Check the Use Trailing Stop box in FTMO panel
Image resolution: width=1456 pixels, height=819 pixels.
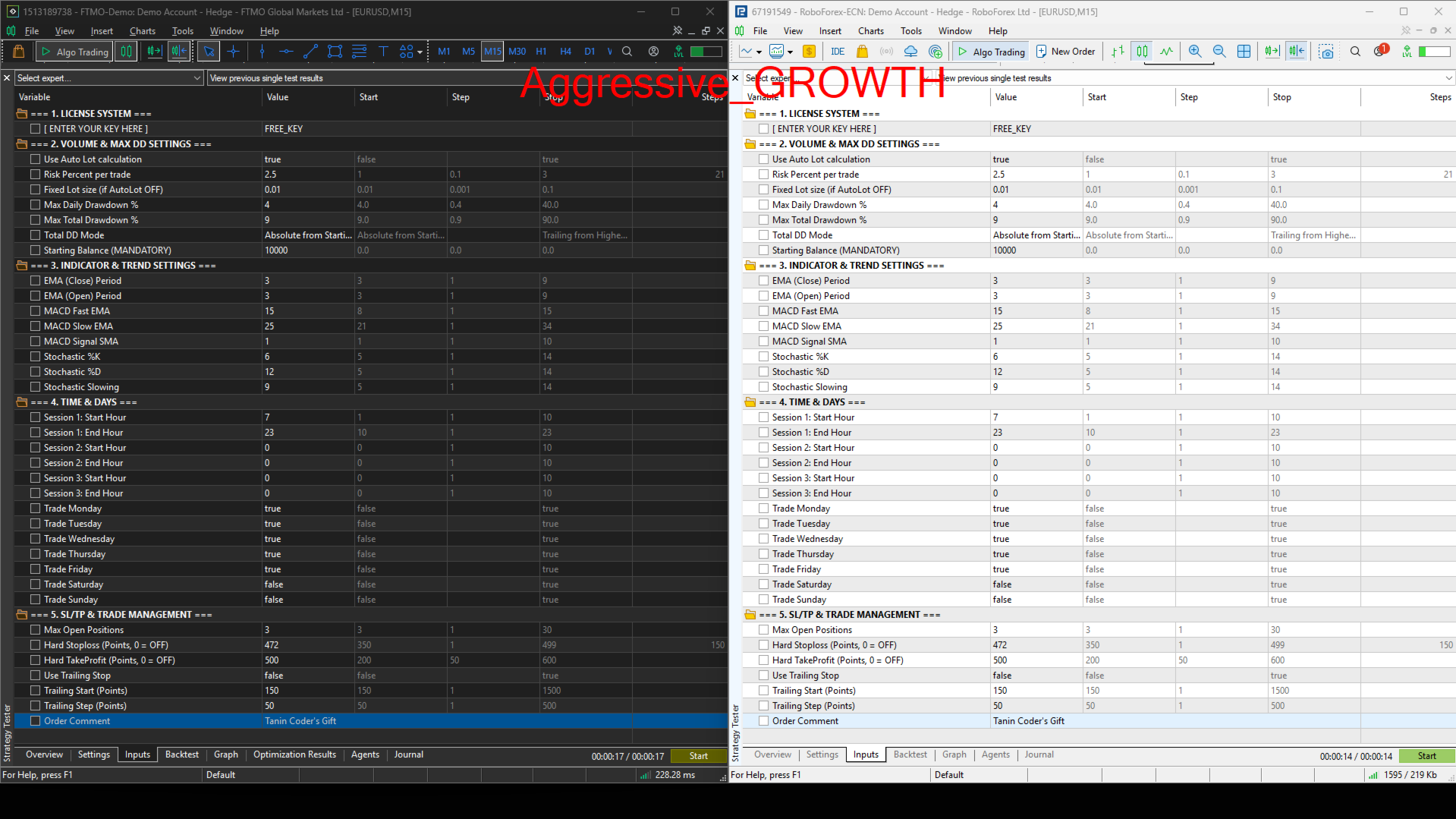36,676
